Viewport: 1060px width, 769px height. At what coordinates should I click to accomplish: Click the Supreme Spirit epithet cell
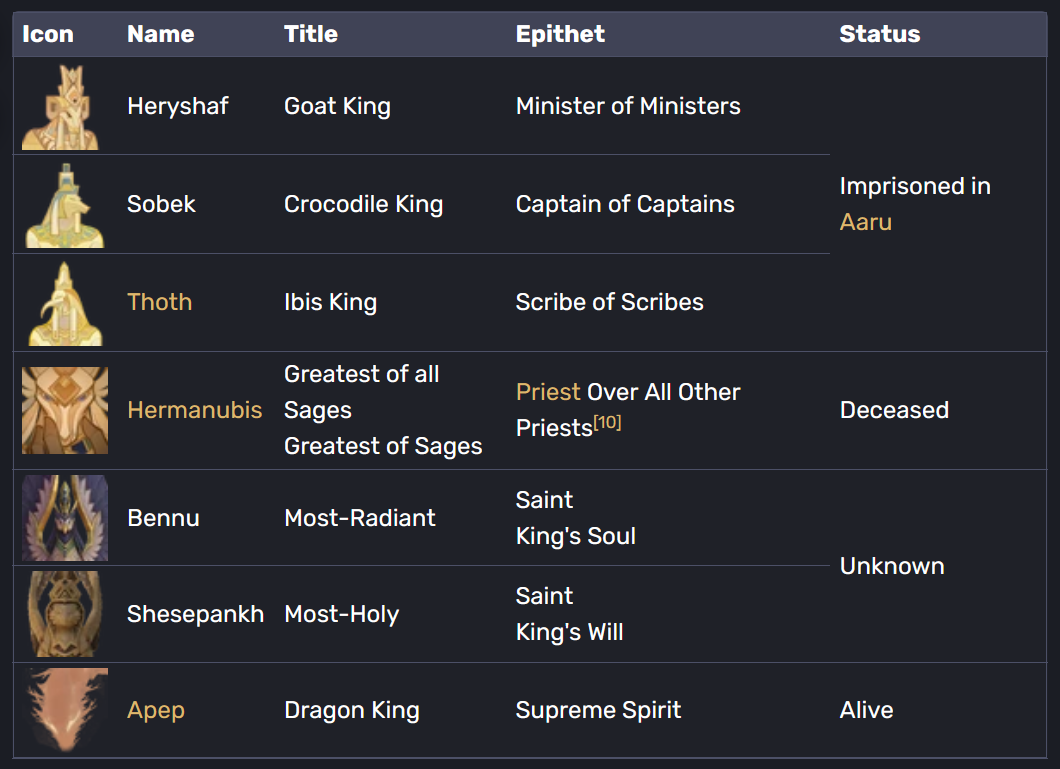[x=598, y=710]
